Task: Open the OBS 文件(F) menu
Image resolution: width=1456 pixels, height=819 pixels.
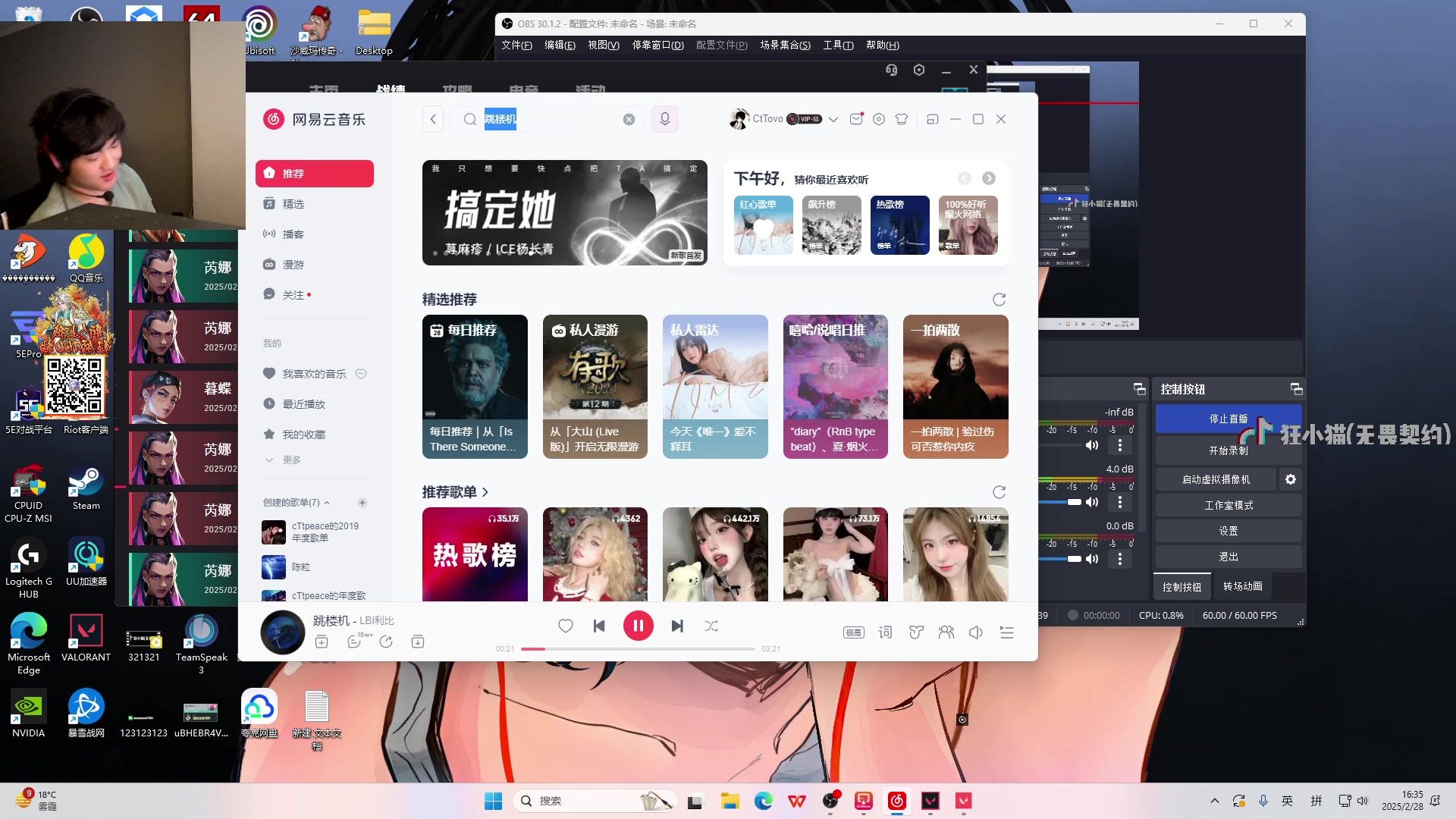Action: (516, 45)
